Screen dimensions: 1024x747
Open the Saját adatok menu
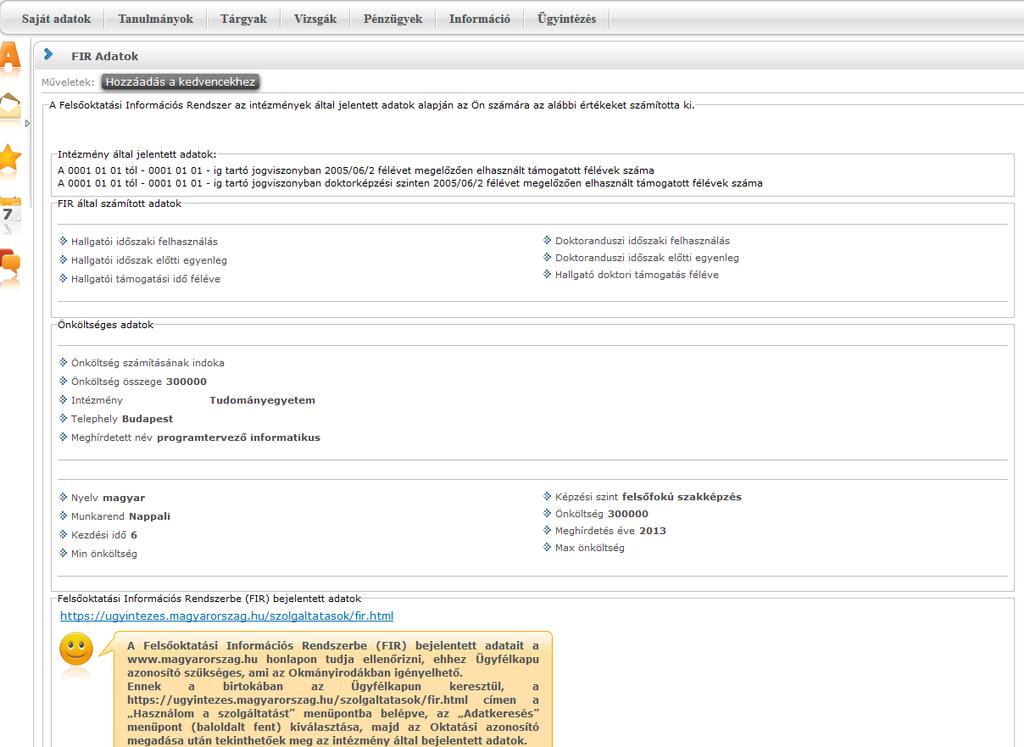pyautogui.click(x=56, y=19)
